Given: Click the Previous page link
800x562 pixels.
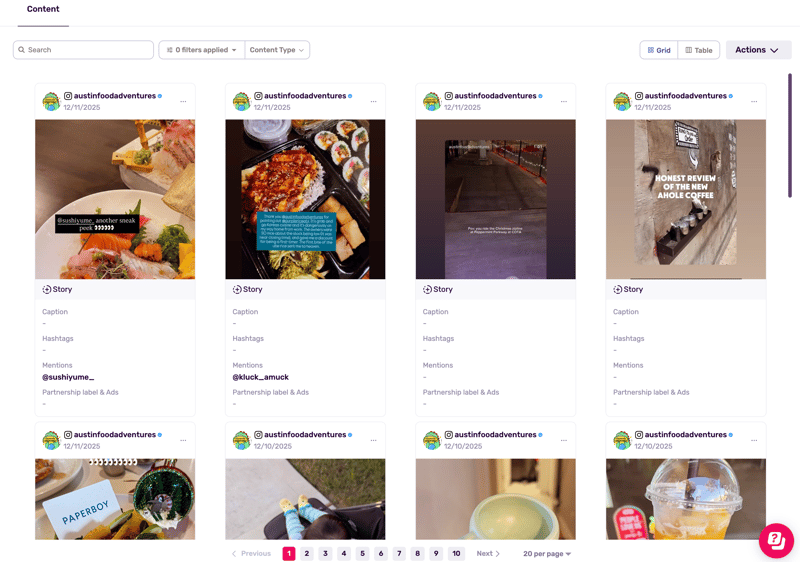Looking at the screenshot, I should [251, 553].
